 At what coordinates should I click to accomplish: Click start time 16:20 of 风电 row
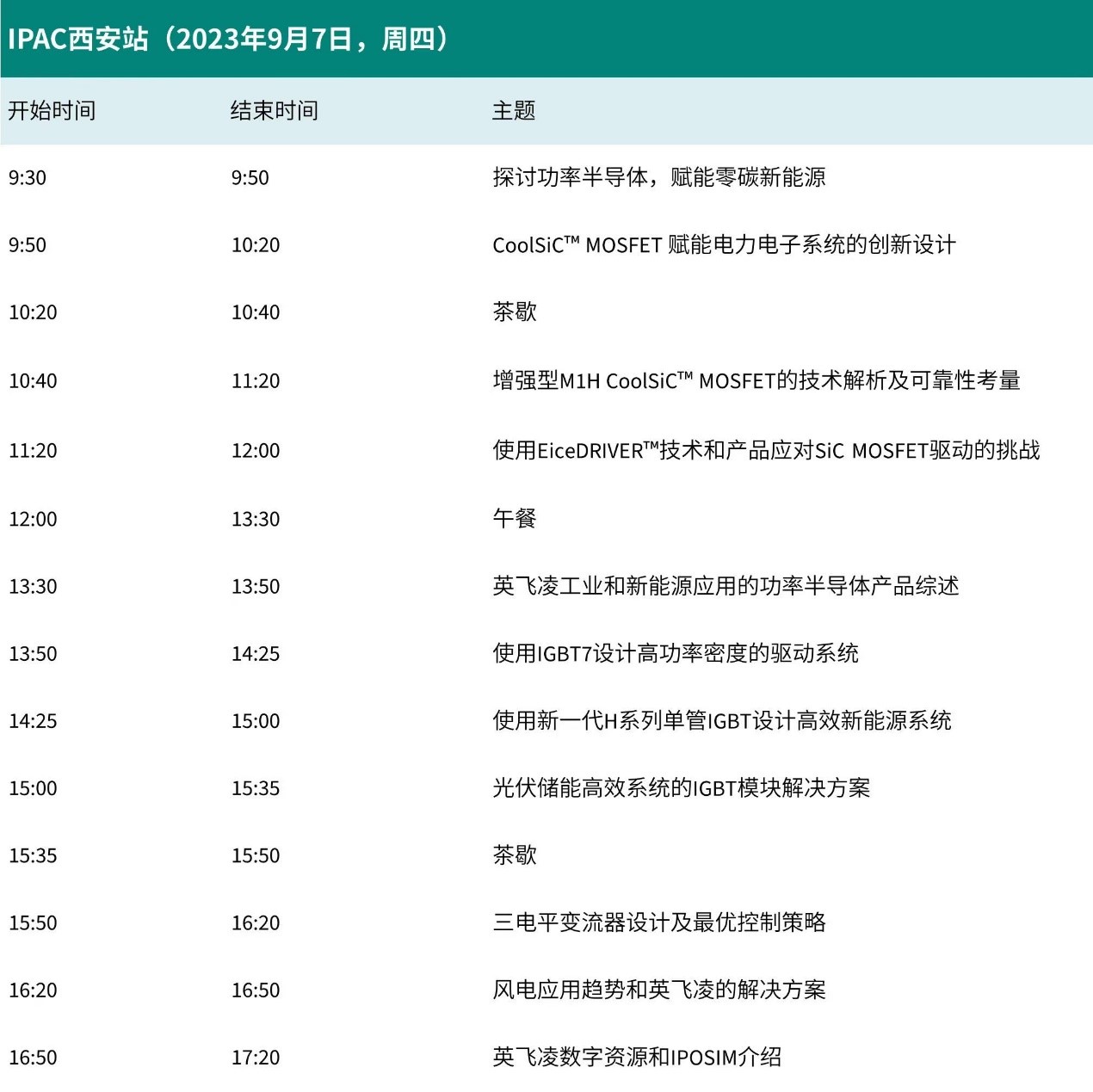pos(33,990)
